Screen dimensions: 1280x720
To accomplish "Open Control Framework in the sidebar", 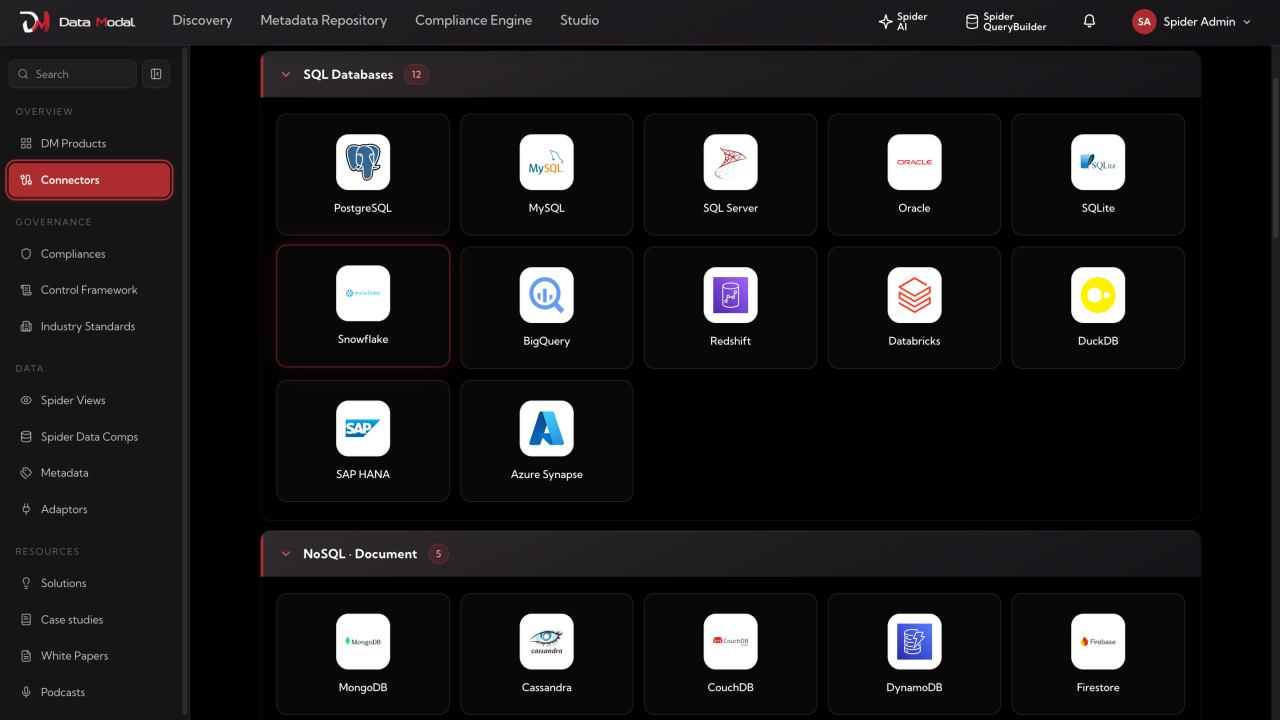I will (x=90, y=290).
